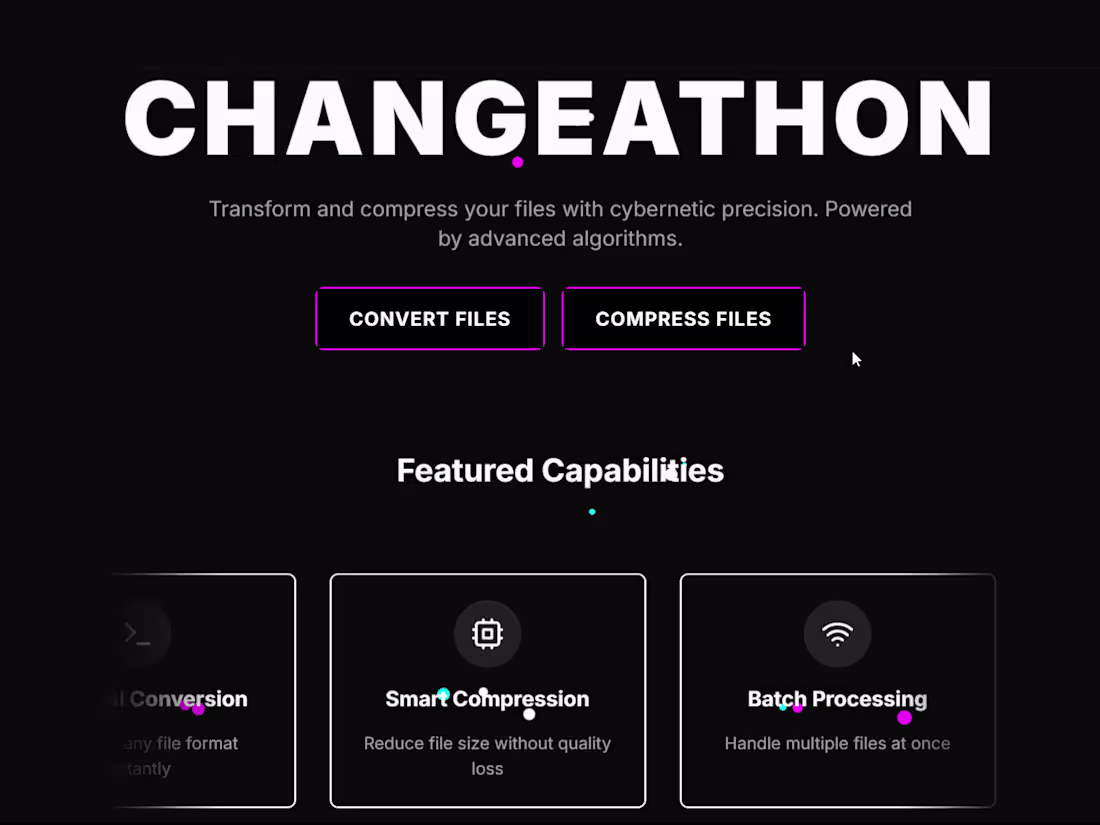Click the Wi-Fi icon above Batch Processing
Image resolution: width=1100 pixels, height=825 pixels.
tap(837, 633)
